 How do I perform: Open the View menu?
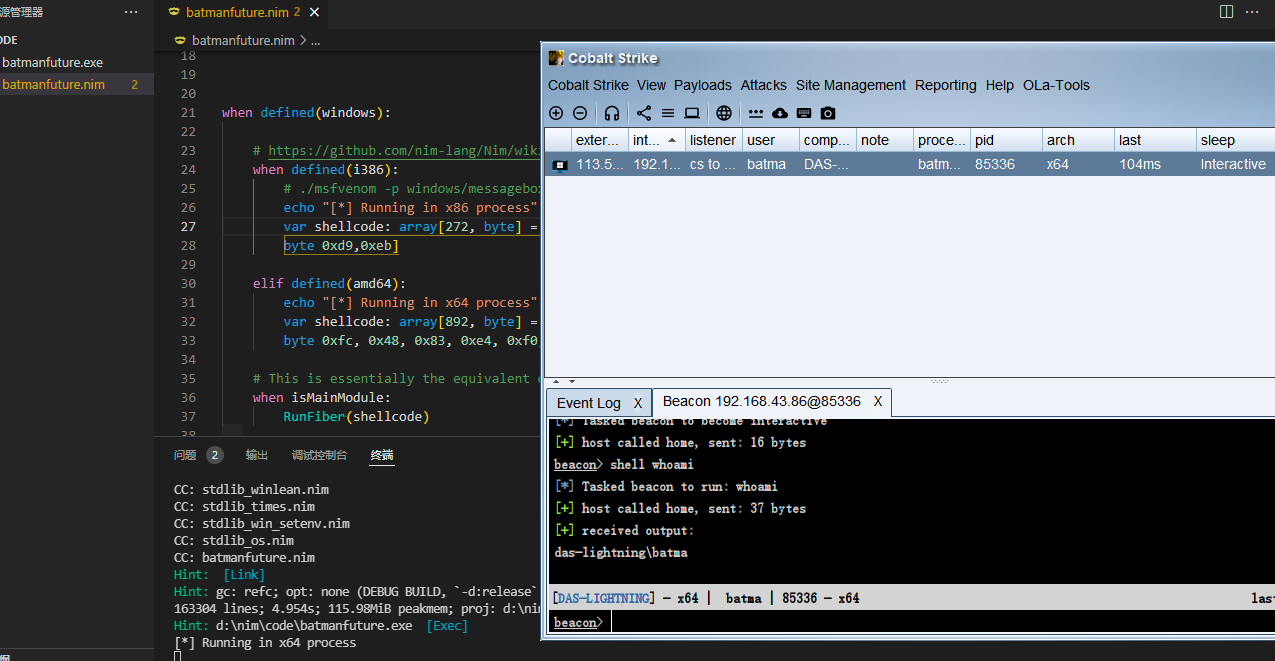651,85
